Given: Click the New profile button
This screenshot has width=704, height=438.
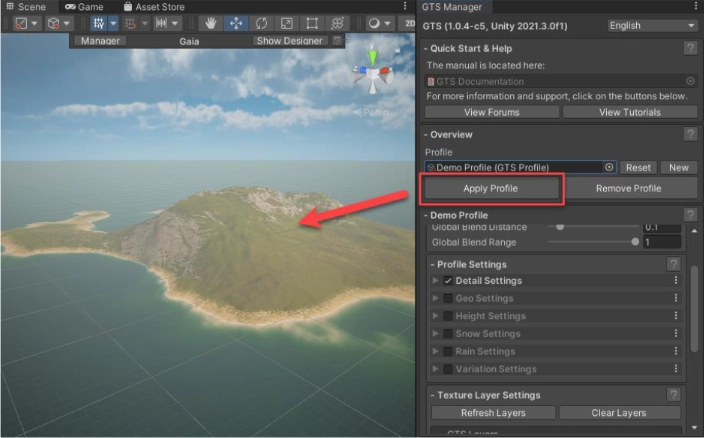Looking at the screenshot, I should click(x=679, y=167).
